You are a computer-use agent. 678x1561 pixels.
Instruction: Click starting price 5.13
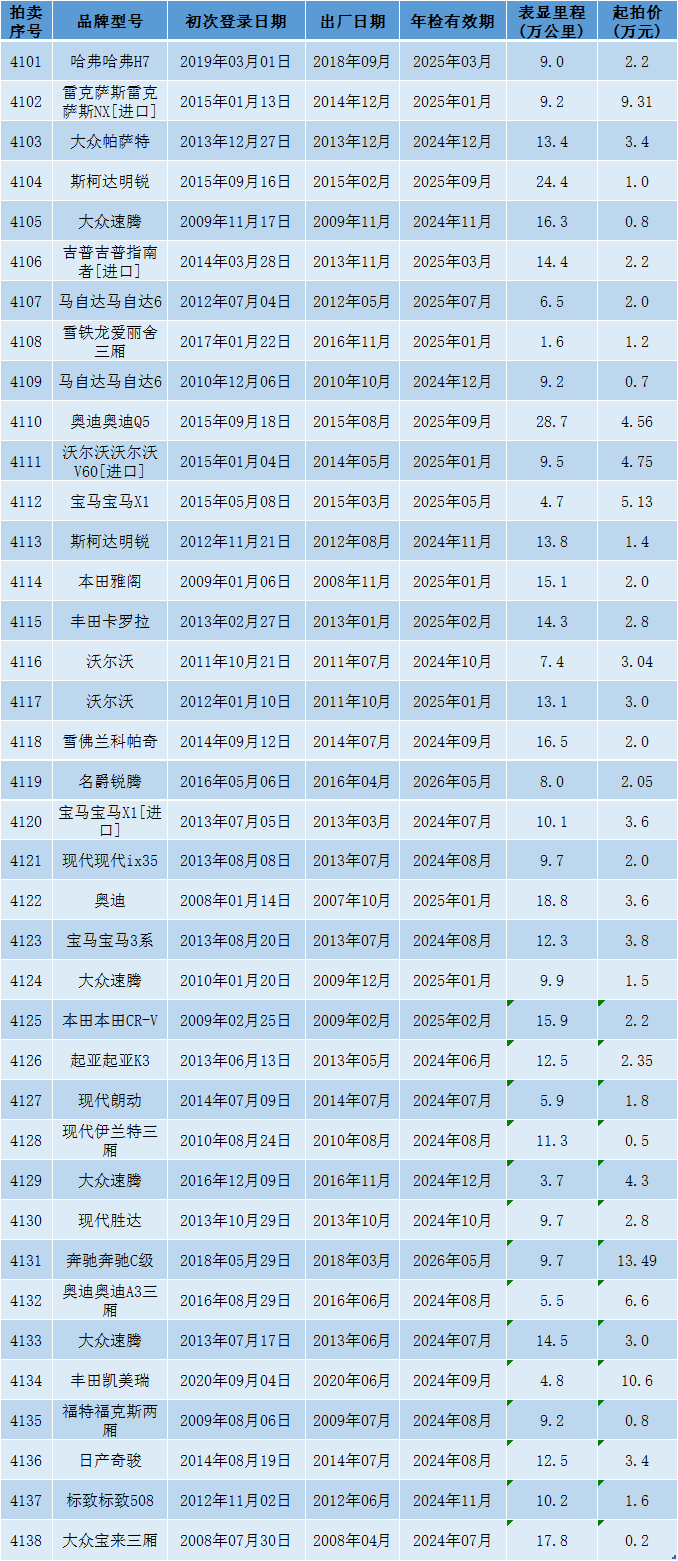pyautogui.click(x=637, y=502)
